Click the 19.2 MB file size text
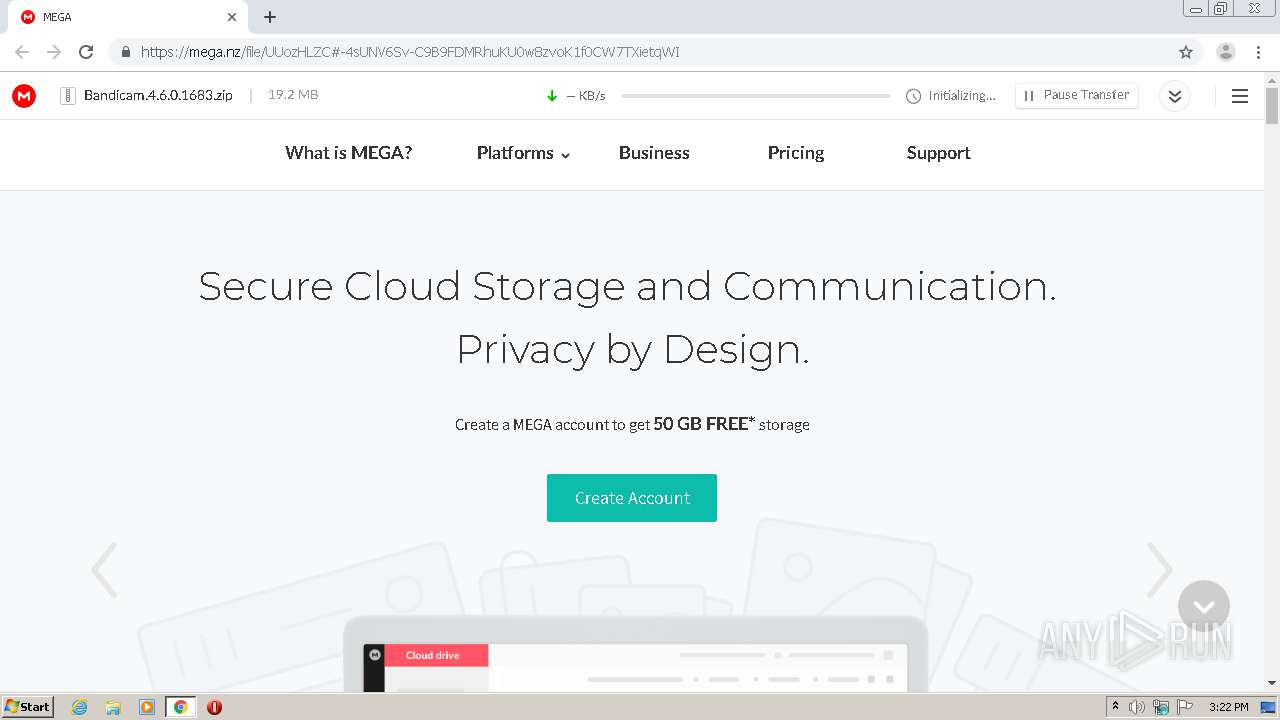The image size is (1280, 720). [x=293, y=95]
